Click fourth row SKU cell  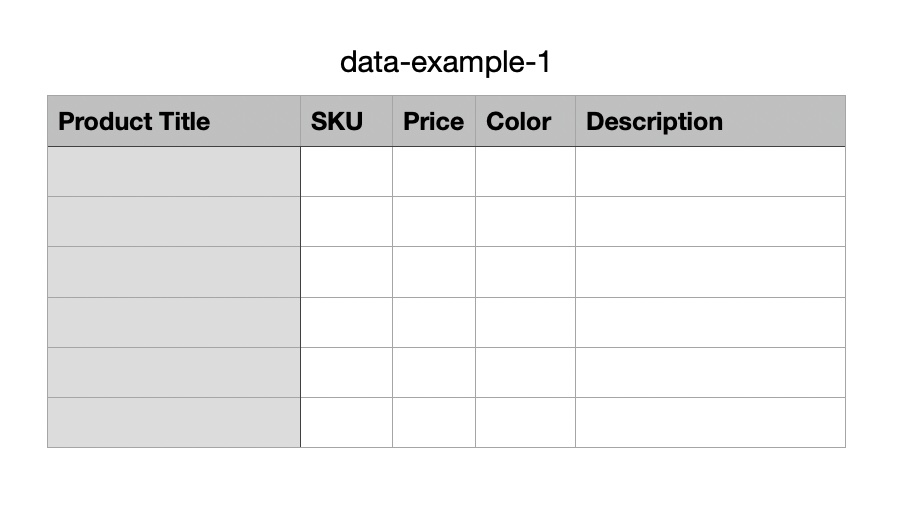point(346,322)
